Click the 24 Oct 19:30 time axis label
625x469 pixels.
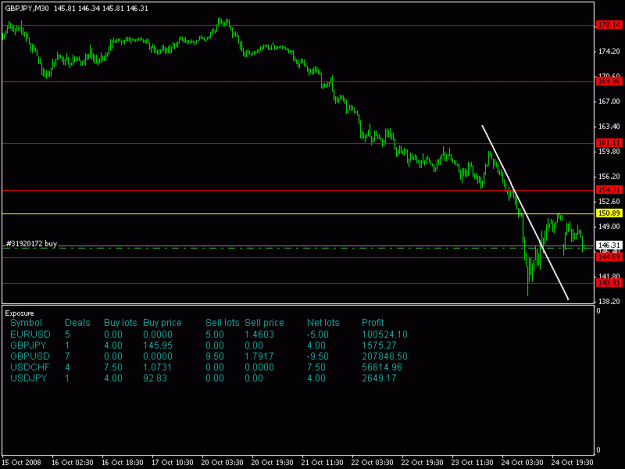pos(572,462)
